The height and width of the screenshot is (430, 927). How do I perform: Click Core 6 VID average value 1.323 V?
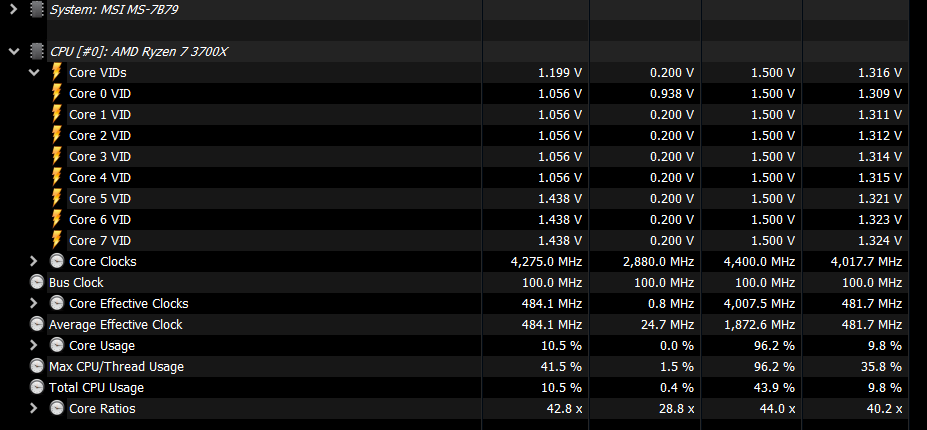(x=880, y=219)
